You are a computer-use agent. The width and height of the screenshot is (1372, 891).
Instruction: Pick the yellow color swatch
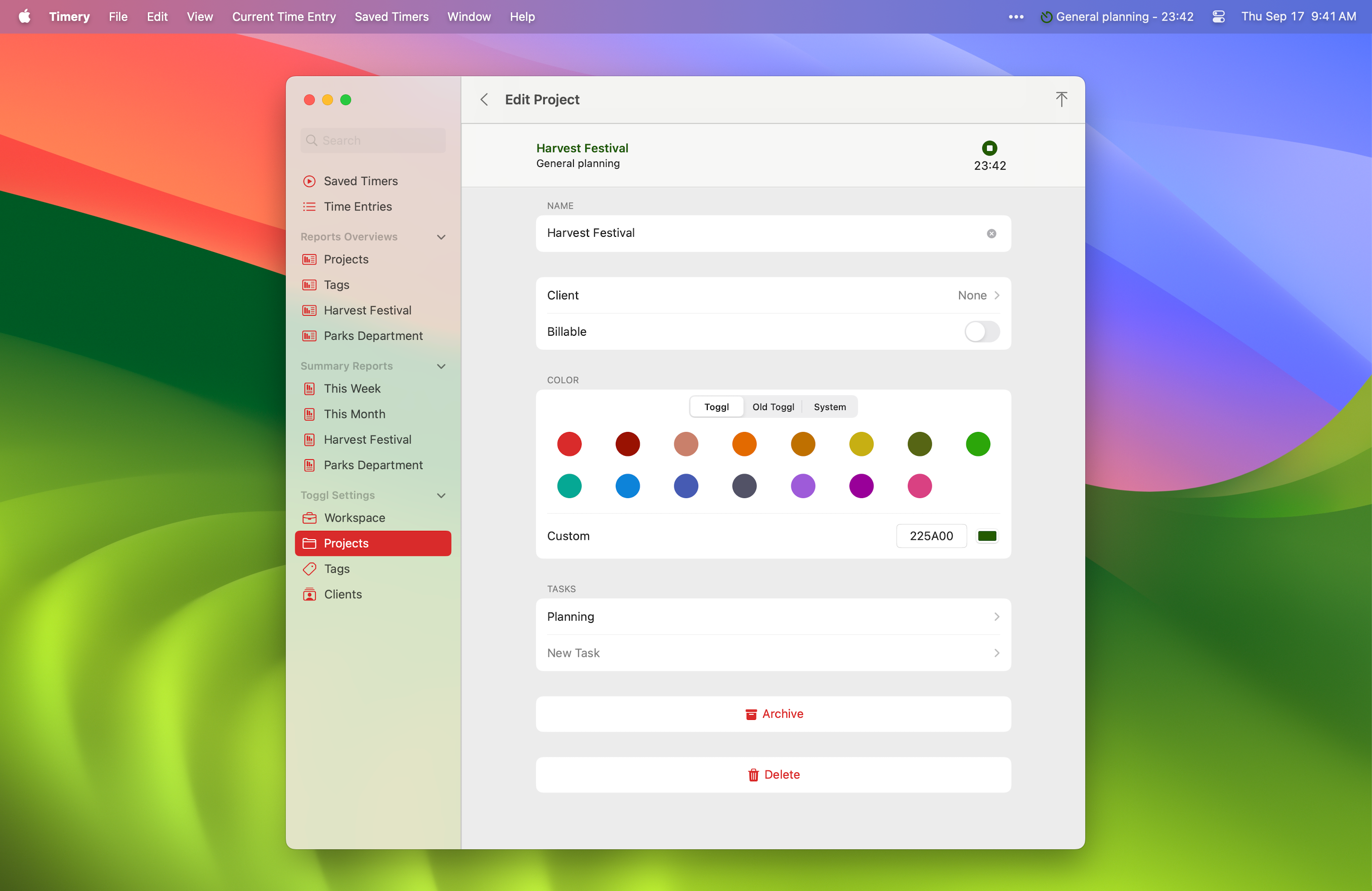click(861, 444)
